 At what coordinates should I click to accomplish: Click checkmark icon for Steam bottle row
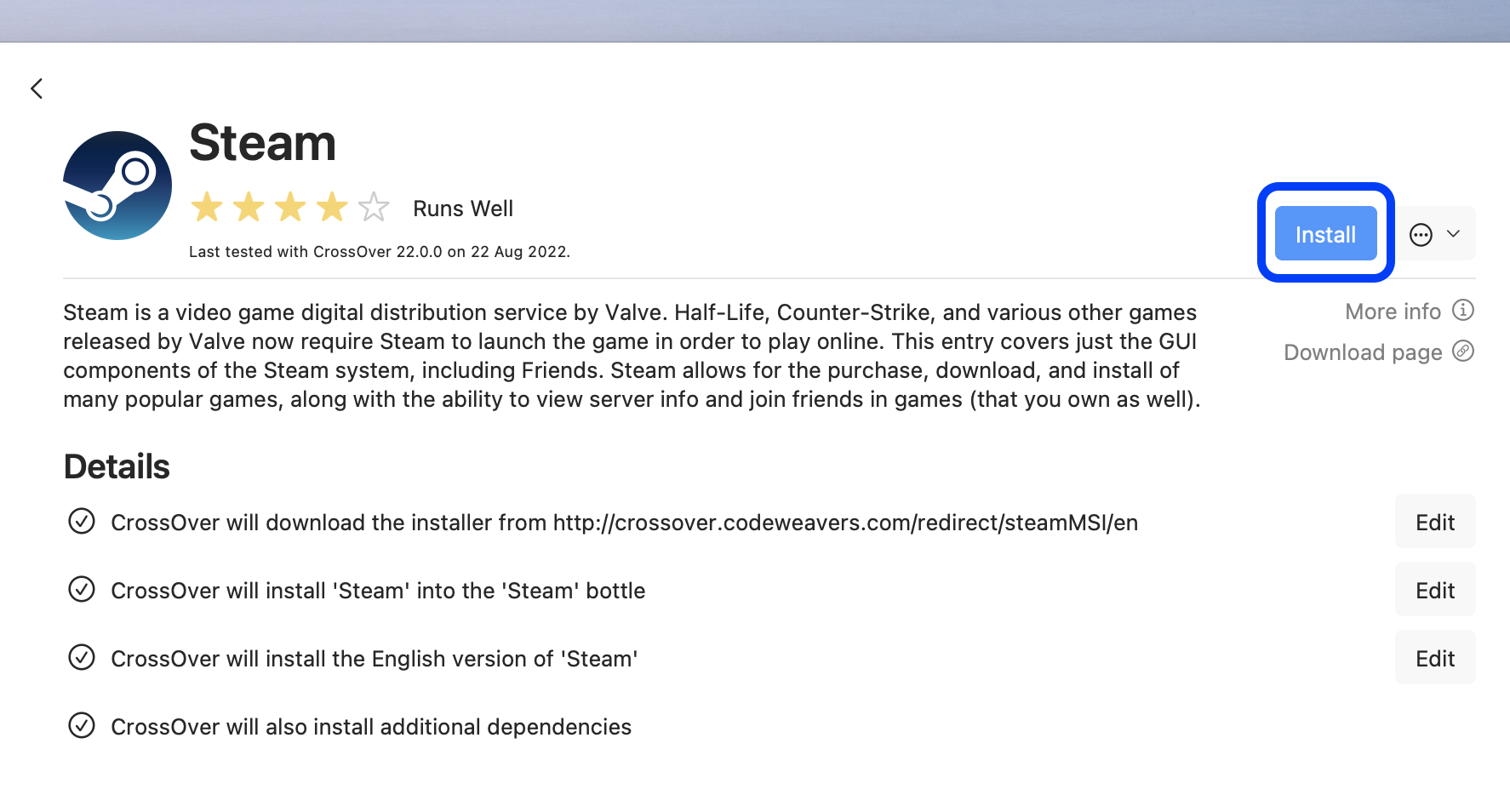coord(82,589)
